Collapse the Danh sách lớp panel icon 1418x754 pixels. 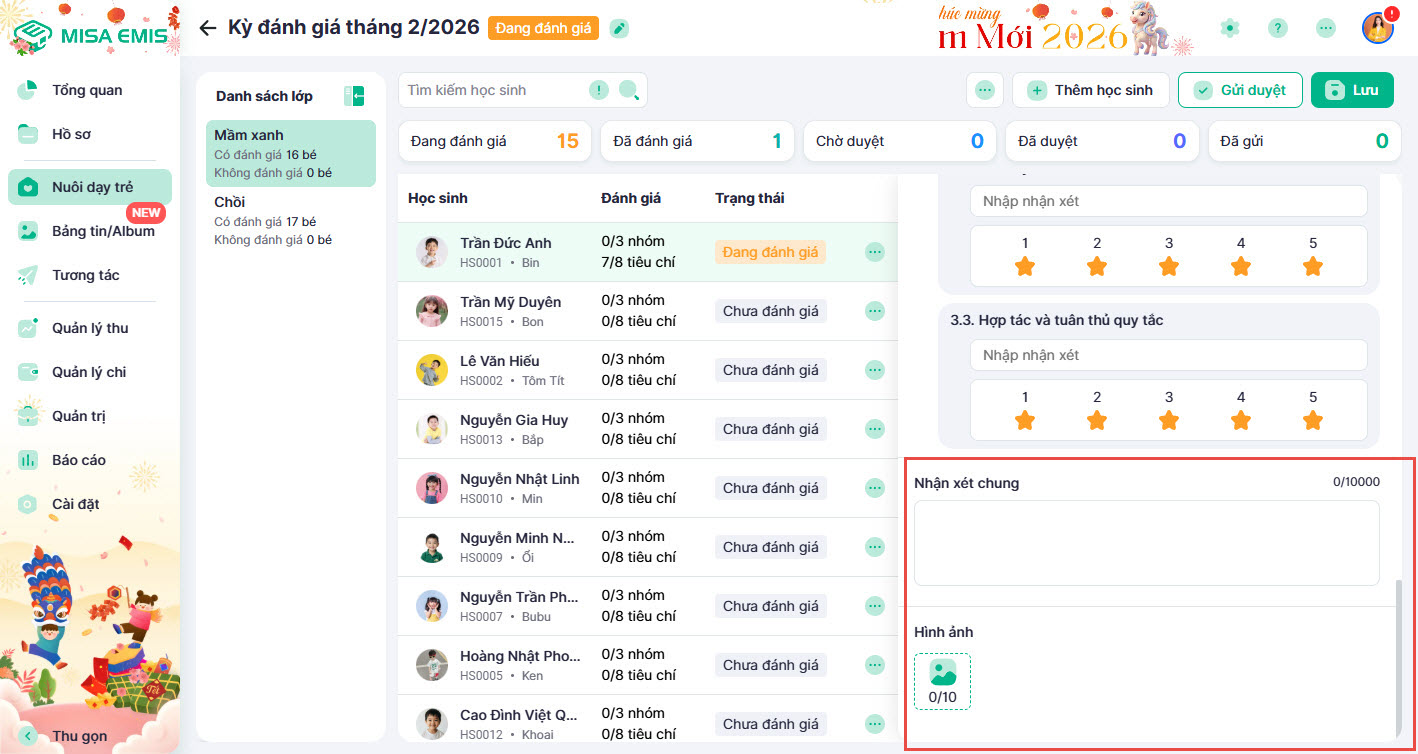(x=353, y=96)
